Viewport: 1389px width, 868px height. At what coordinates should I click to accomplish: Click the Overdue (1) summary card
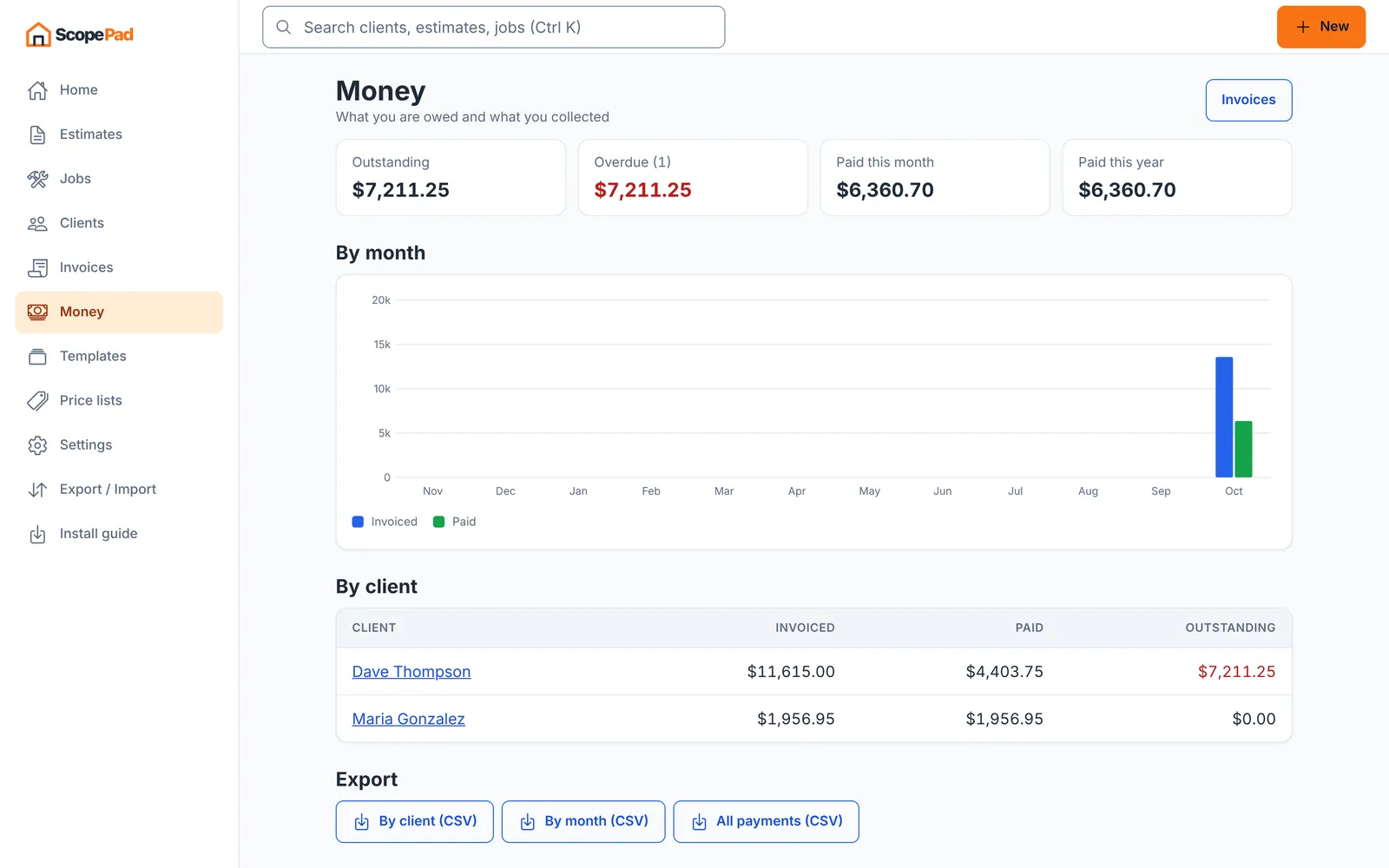[x=693, y=177]
